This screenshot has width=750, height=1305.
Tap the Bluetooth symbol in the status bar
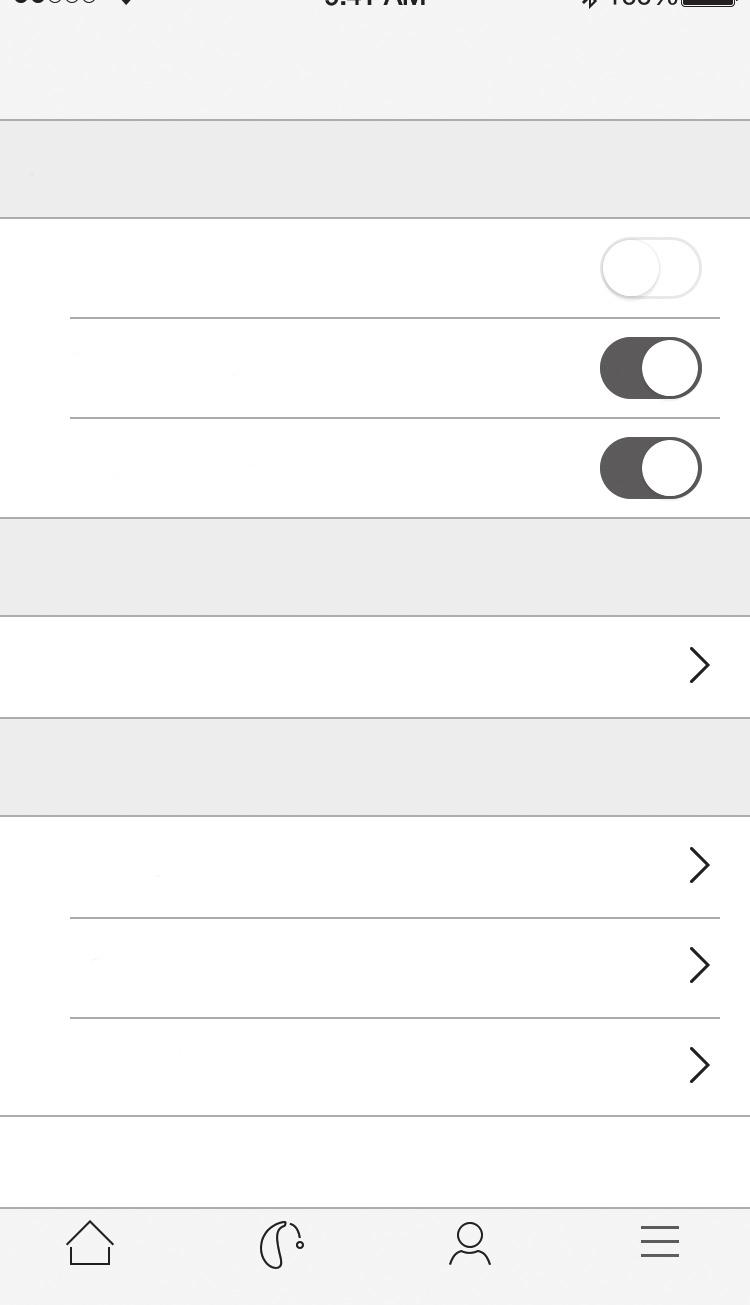click(x=591, y=3)
